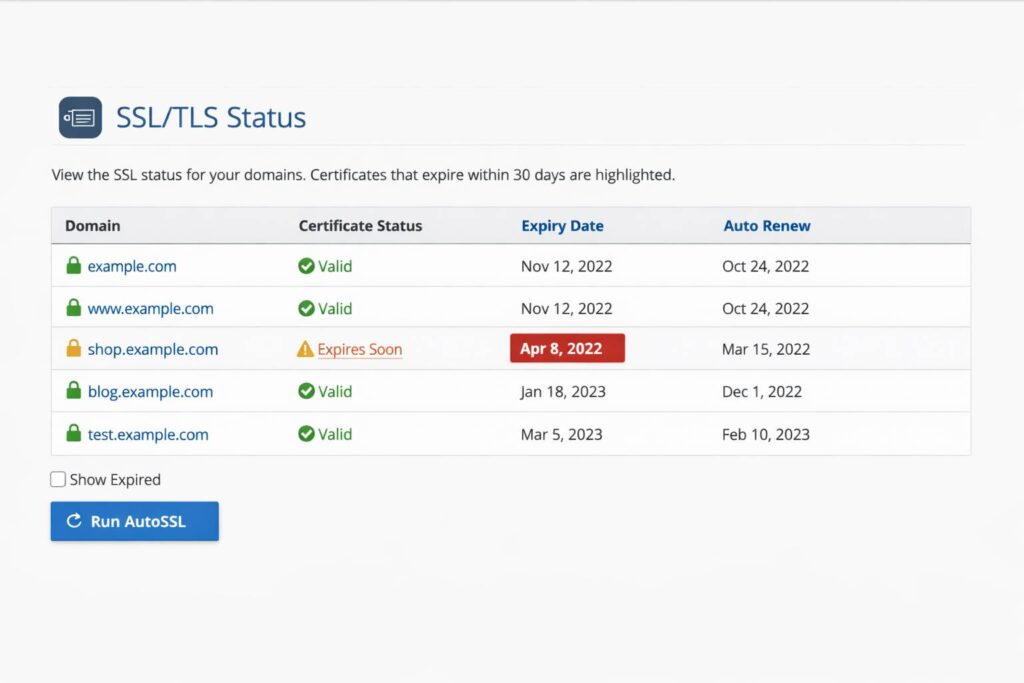Click green padlock icon beside example.com
The image size is (1024, 683).
click(x=73, y=266)
